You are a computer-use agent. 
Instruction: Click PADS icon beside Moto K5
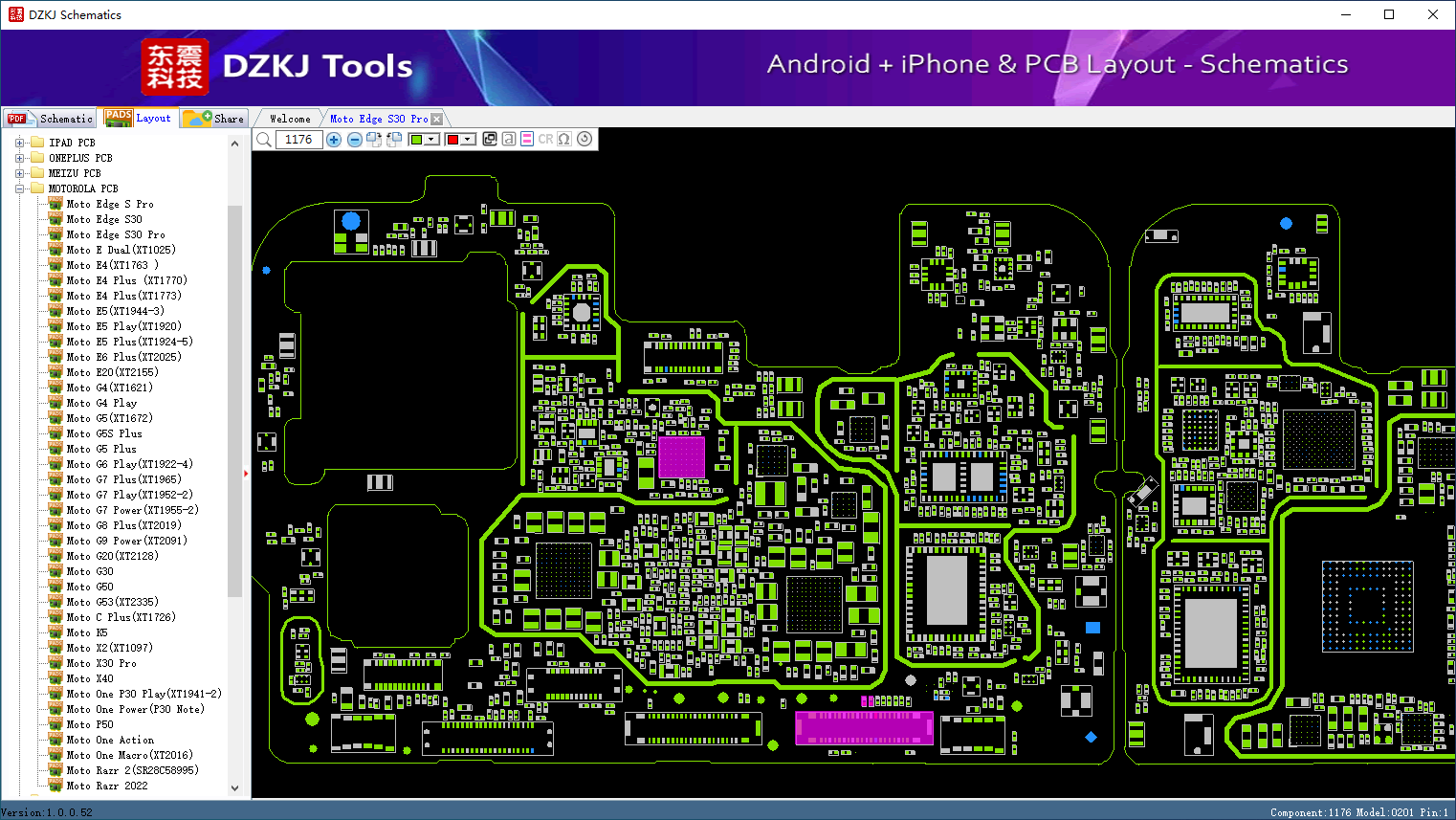pos(55,632)
